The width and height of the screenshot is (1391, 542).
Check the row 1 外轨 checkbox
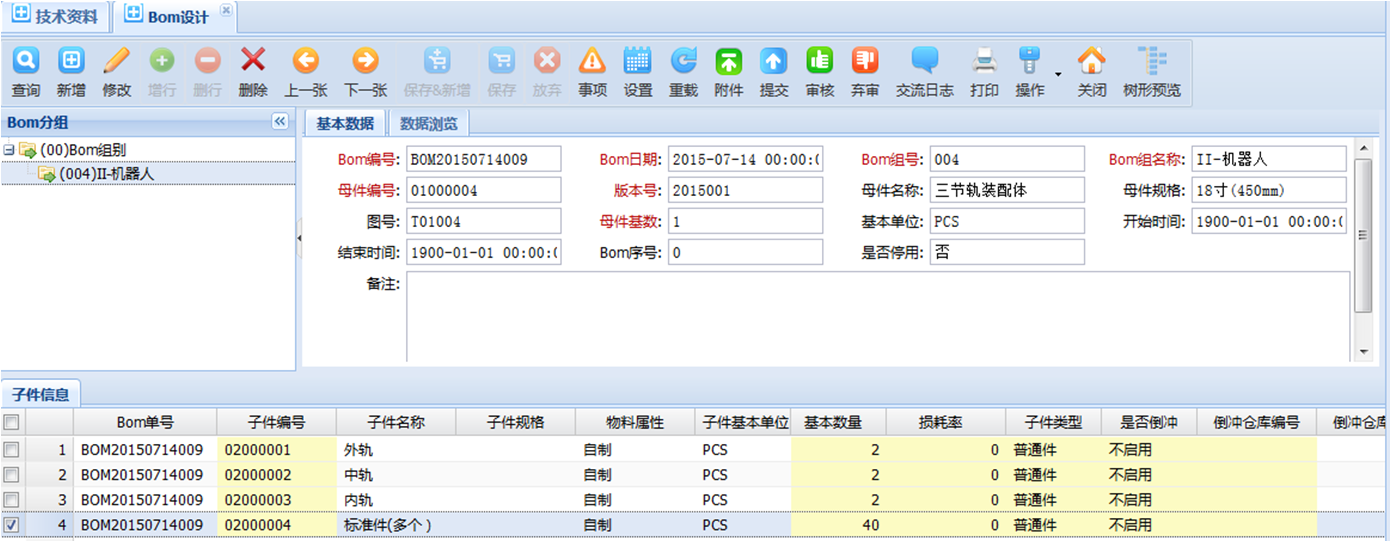click(11, 450)
